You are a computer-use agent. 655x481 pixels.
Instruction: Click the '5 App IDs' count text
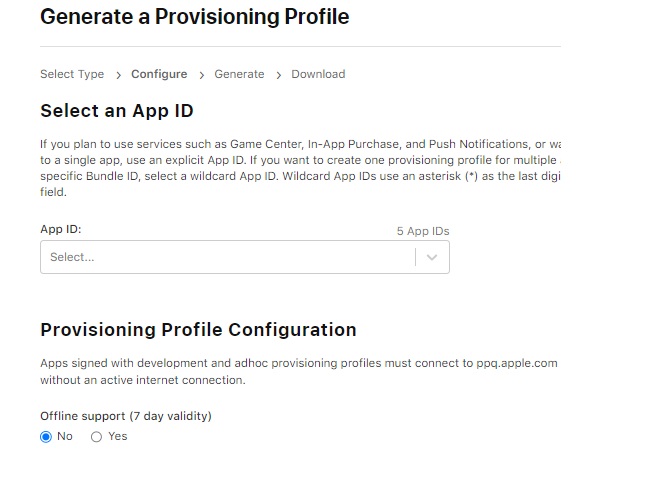tap(423, 231)
